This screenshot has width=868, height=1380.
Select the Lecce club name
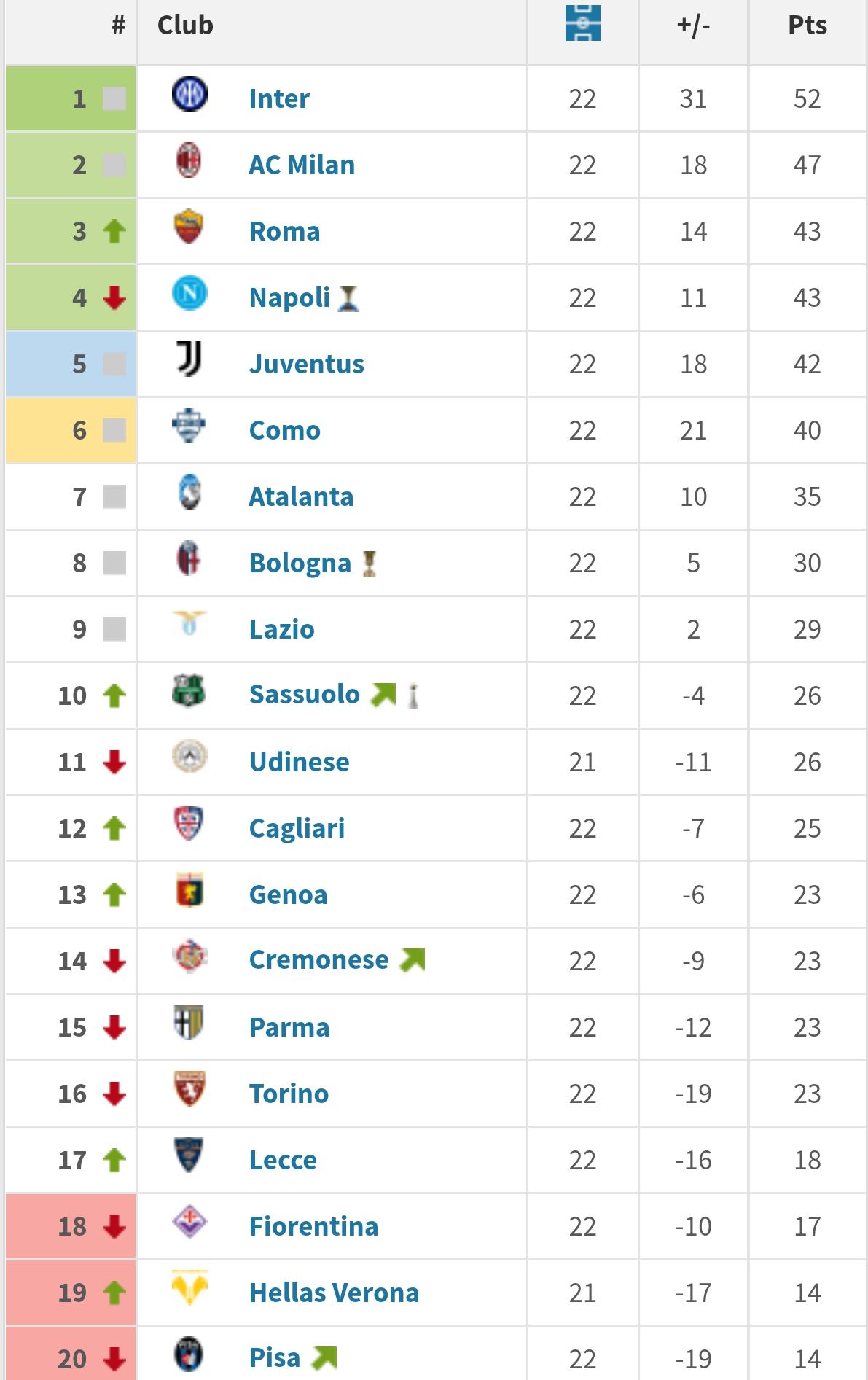point(283,1160)
